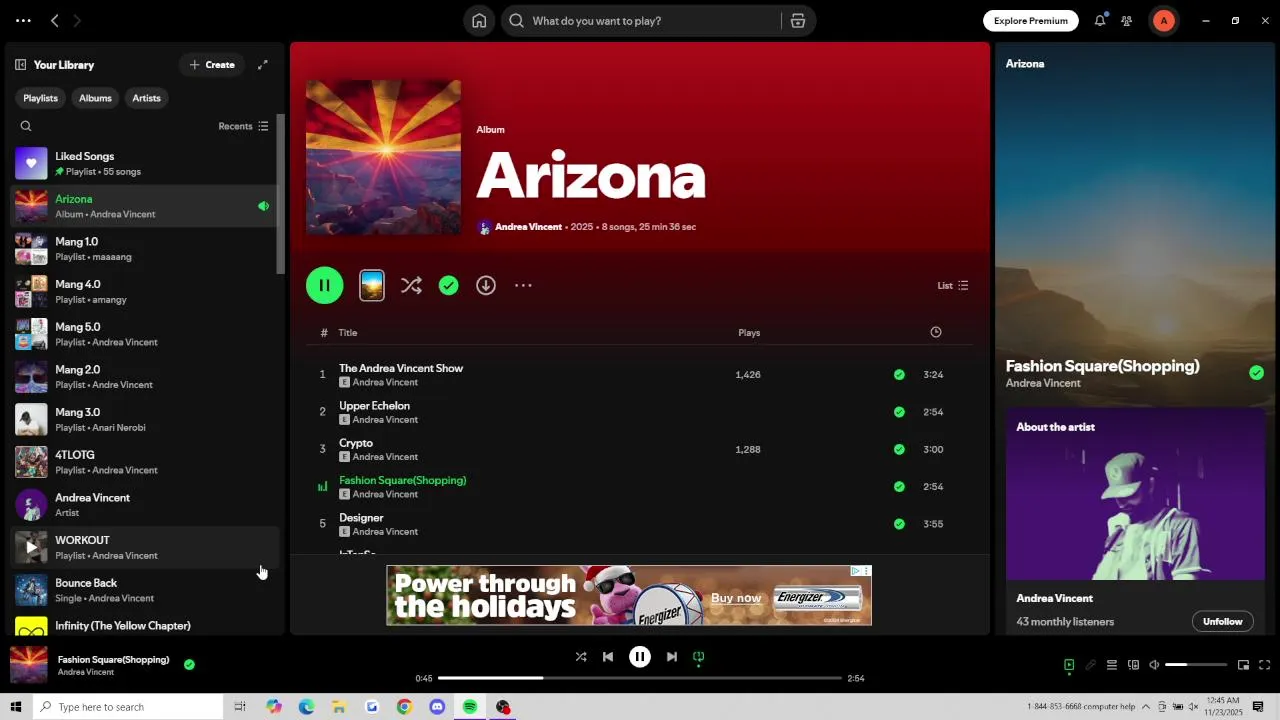Remove Arizona album from Your Library
This screenshot has height=720, width=1280.
pos(449,286)
